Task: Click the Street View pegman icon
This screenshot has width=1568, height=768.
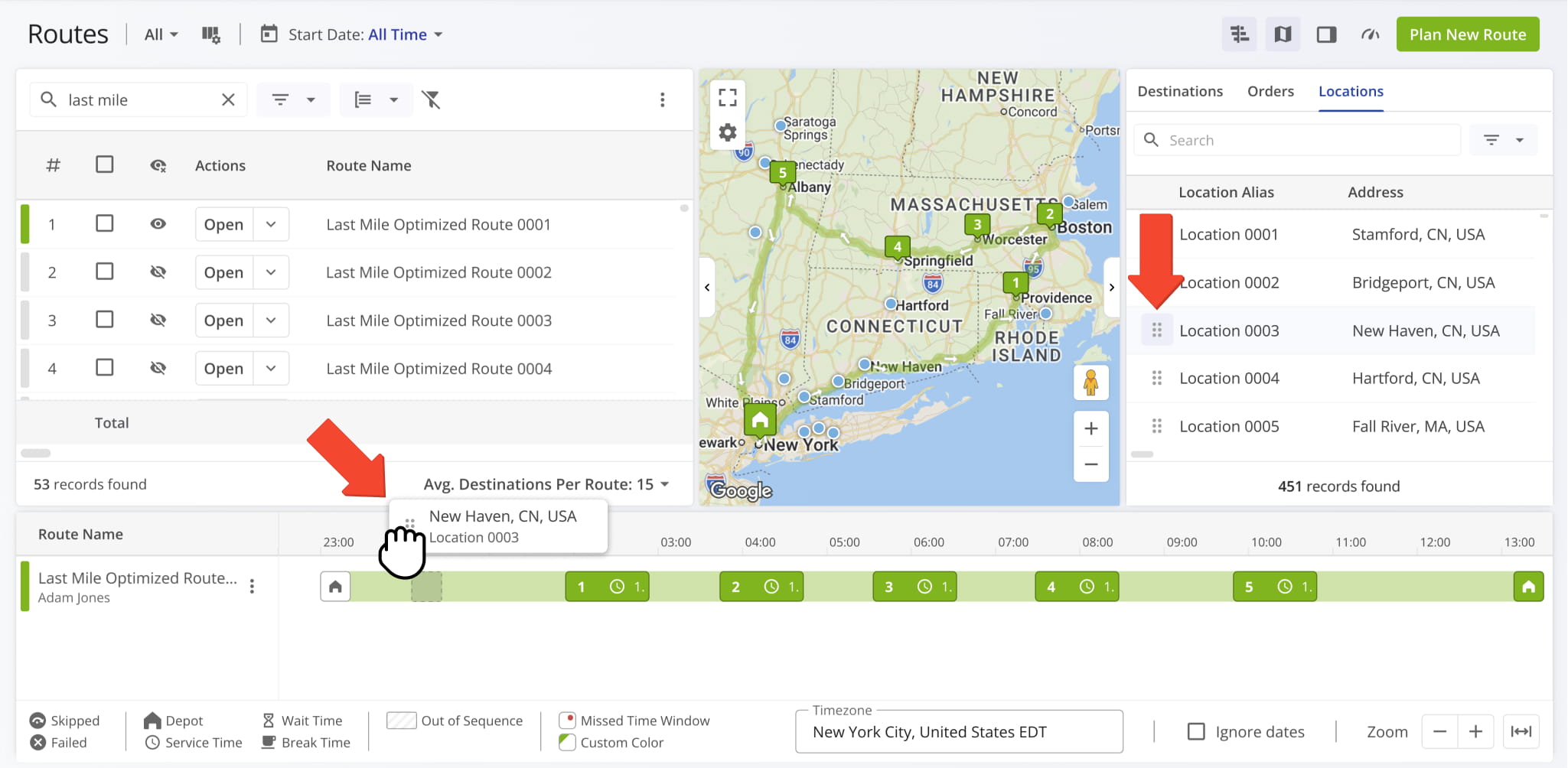Action: point(1091,382)
